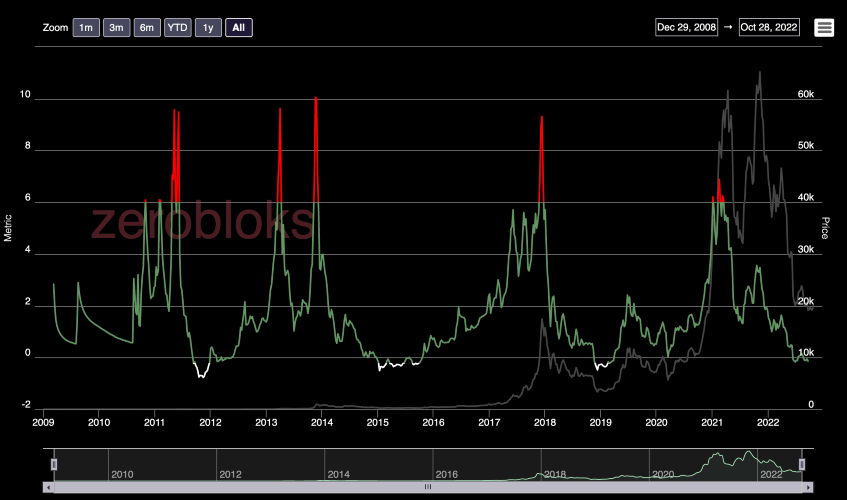Click the navigator scrollbar right arrow
Image resolution: width=847 pixels, height=500 pixels.
[808, 487]
